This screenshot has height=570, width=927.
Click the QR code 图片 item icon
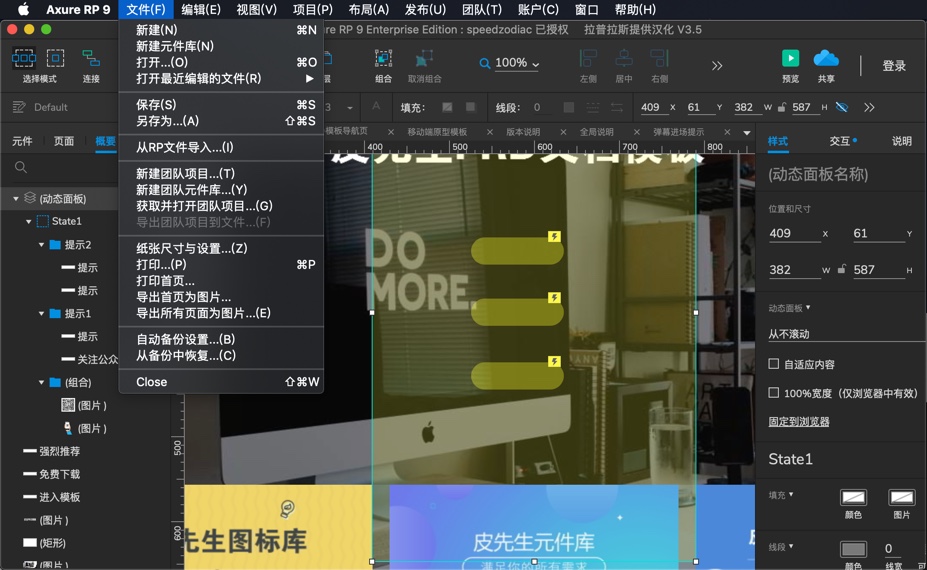coord(68,405)
